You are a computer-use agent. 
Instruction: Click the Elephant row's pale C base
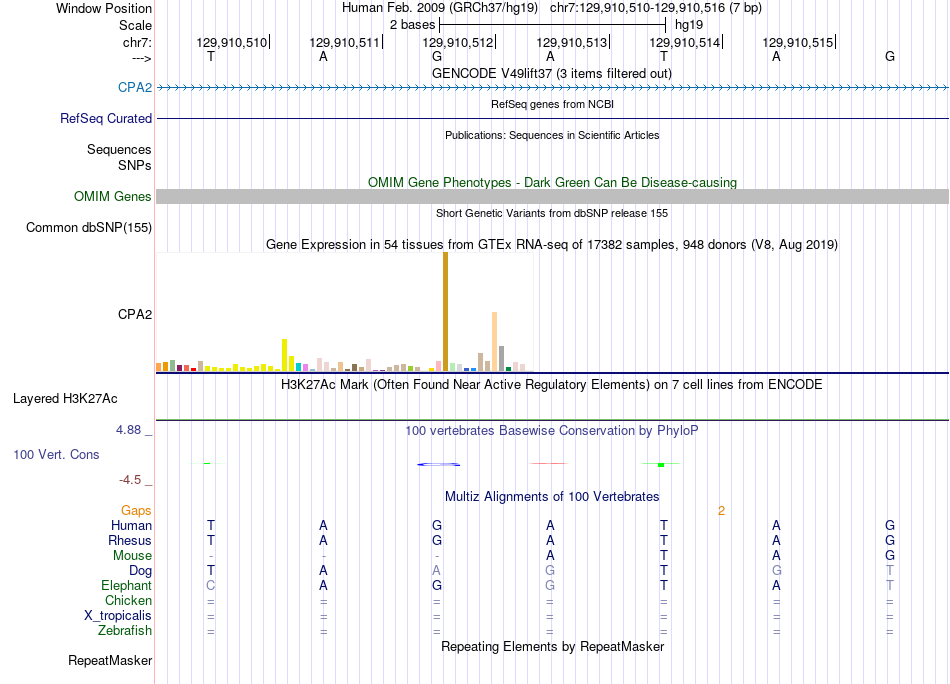tap(210, 585)
